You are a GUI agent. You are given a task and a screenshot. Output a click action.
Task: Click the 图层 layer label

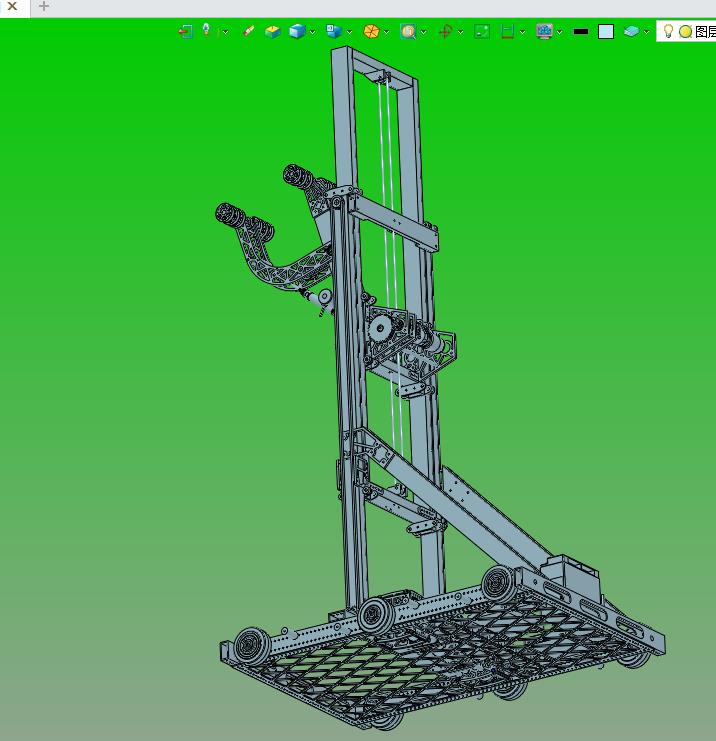coord(705,32)
